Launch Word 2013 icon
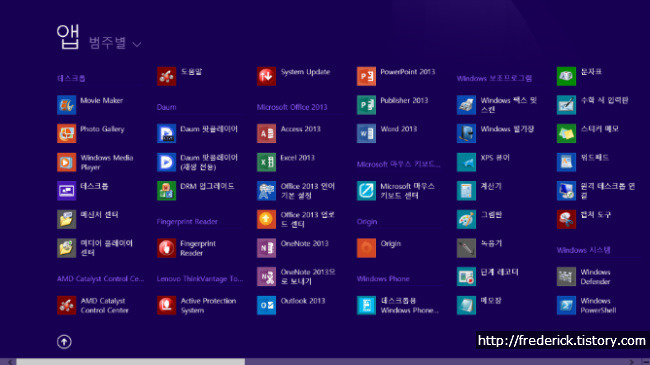This screenshot has height=365, width=650. coord(366,134)
